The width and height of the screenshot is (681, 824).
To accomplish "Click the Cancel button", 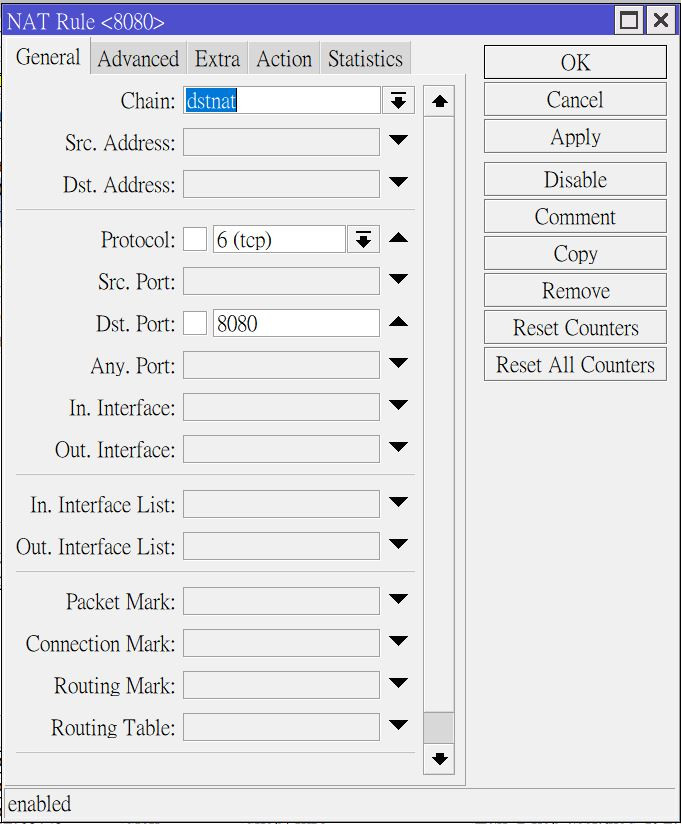I will pos(575,99).
